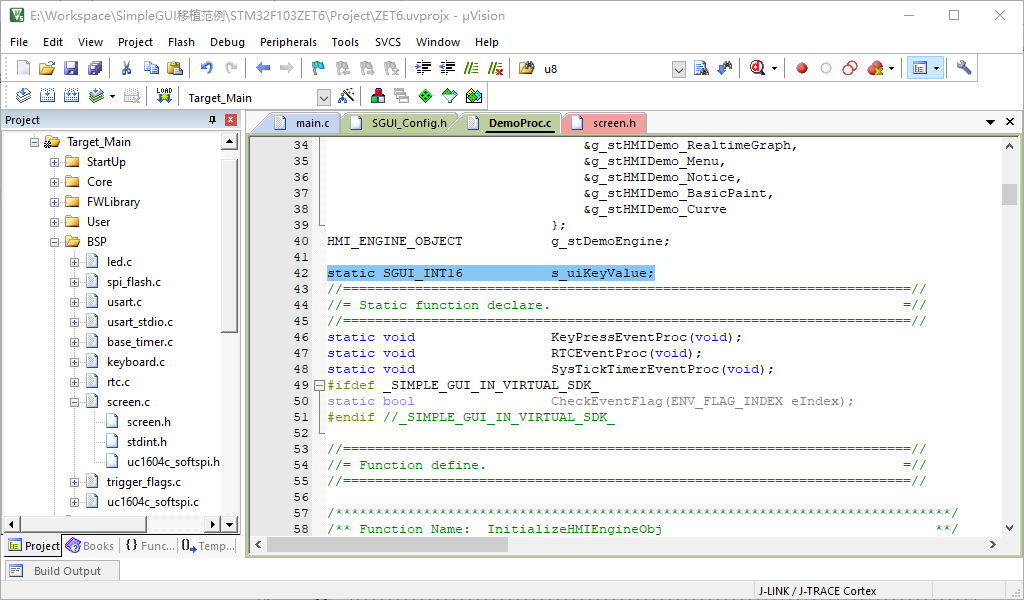Create a new file with New icon

tap(24, 68)
